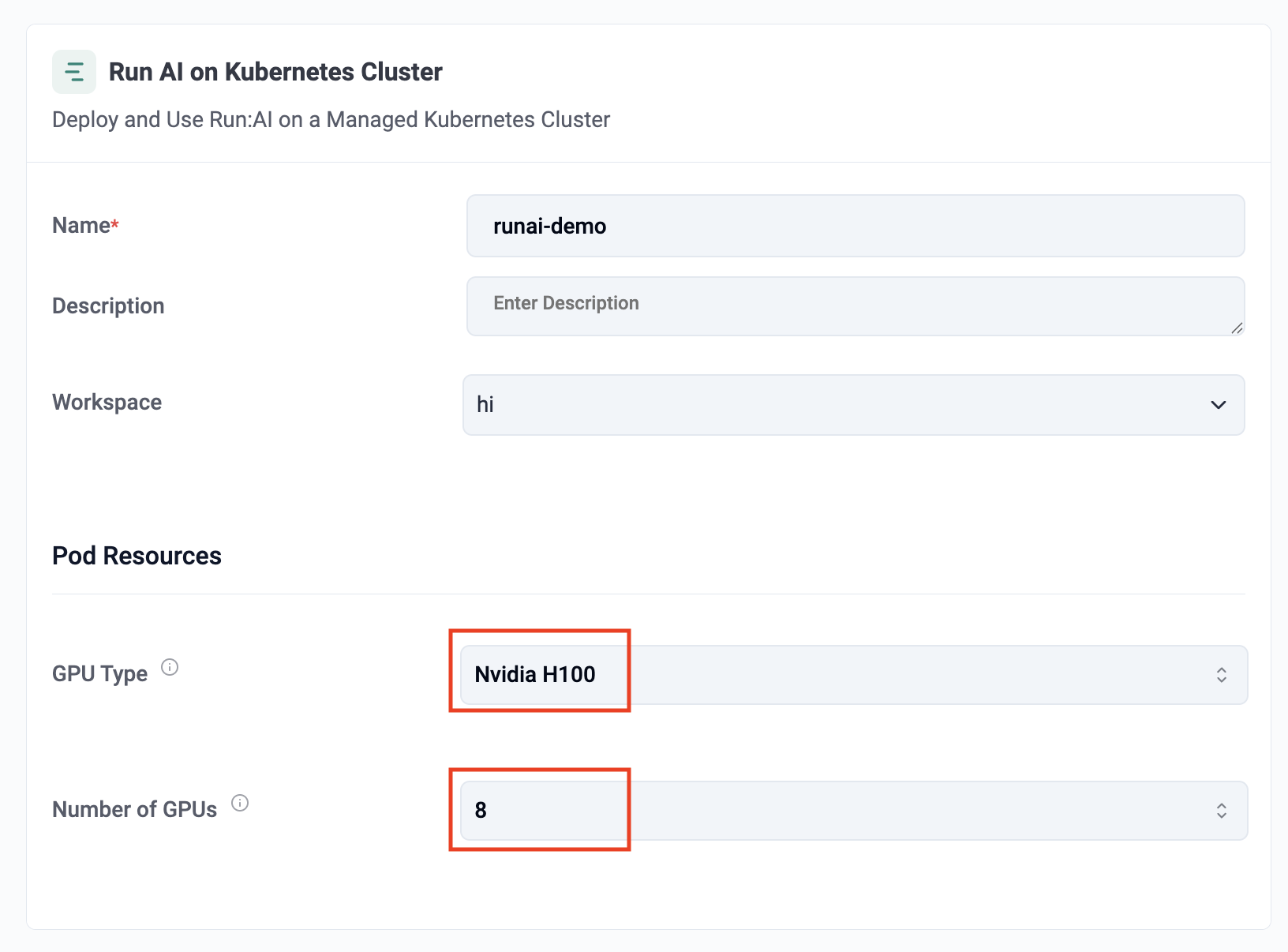This screenshot has width=1288, height=952.
Task: Click the Description field label
Action: pyautogui.click(x=108, y=306)
